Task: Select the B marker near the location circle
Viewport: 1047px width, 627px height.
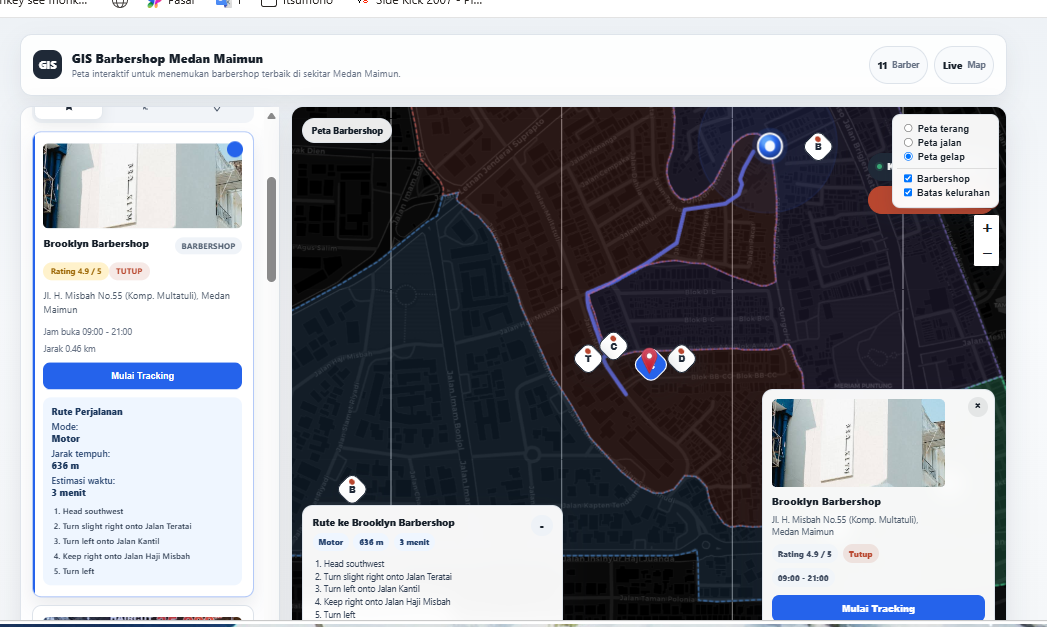Action: (818, 146)
